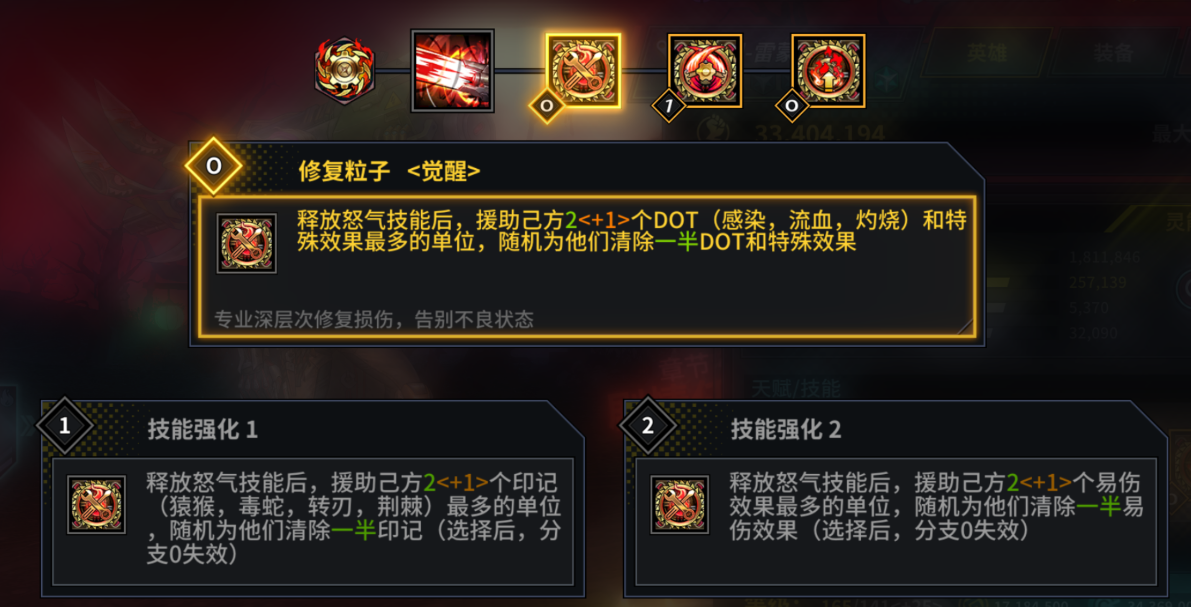Select the flaming gear hexagon talent icon

[345, 71]
